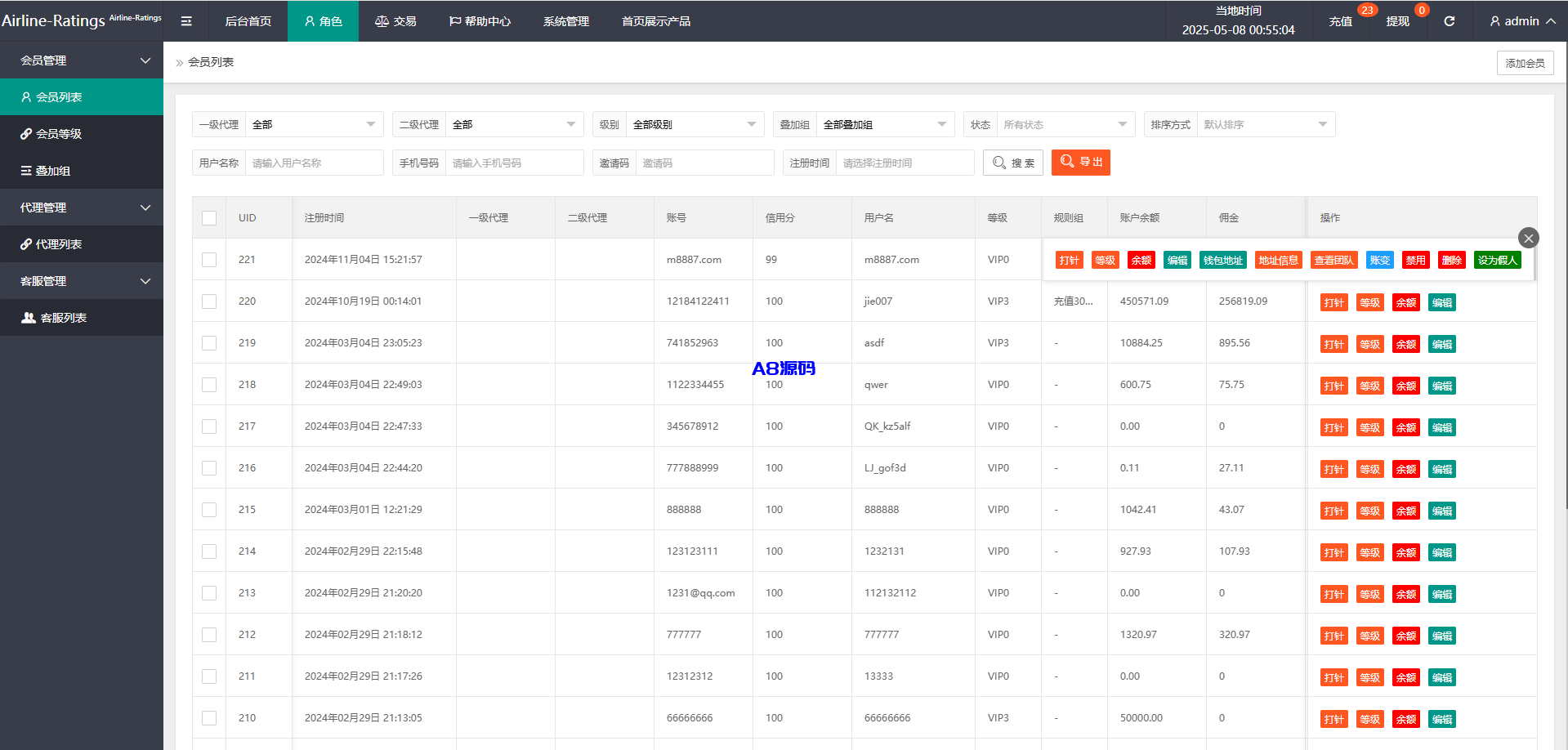
Task: Click 等级 for user asdf
Action: [x=1370, y=345]
